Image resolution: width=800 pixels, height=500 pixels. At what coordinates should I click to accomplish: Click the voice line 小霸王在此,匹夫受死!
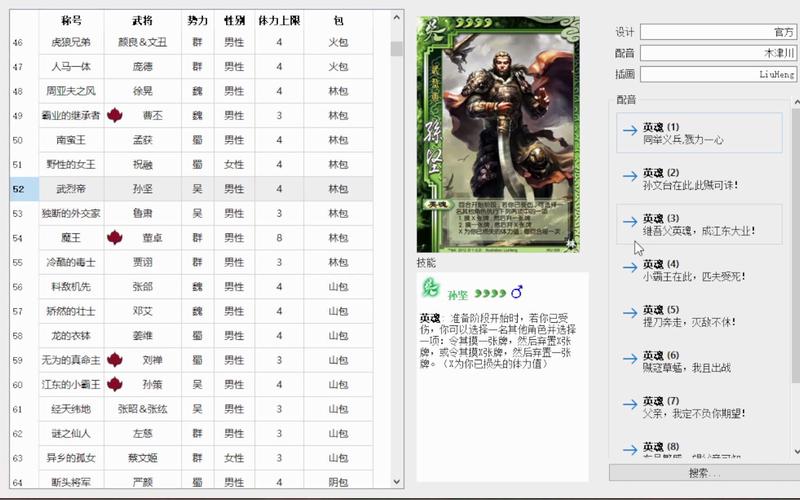694,277
